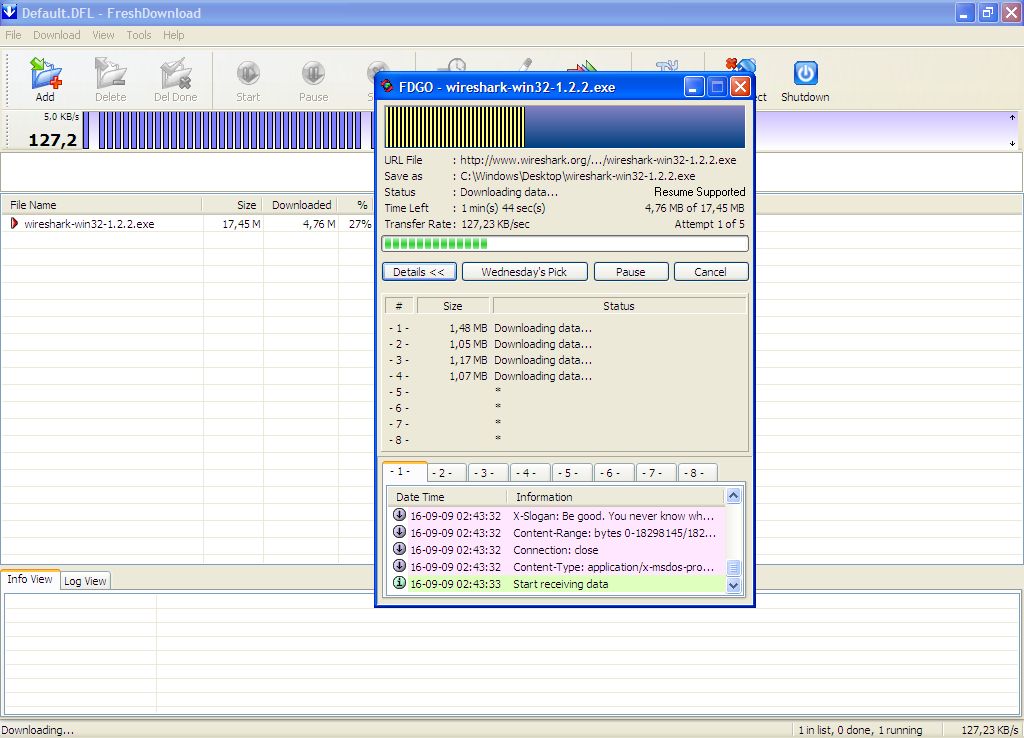Open the Help menu
The image size is (1024, 738).
pyautogui.click(x=174, y=35)
